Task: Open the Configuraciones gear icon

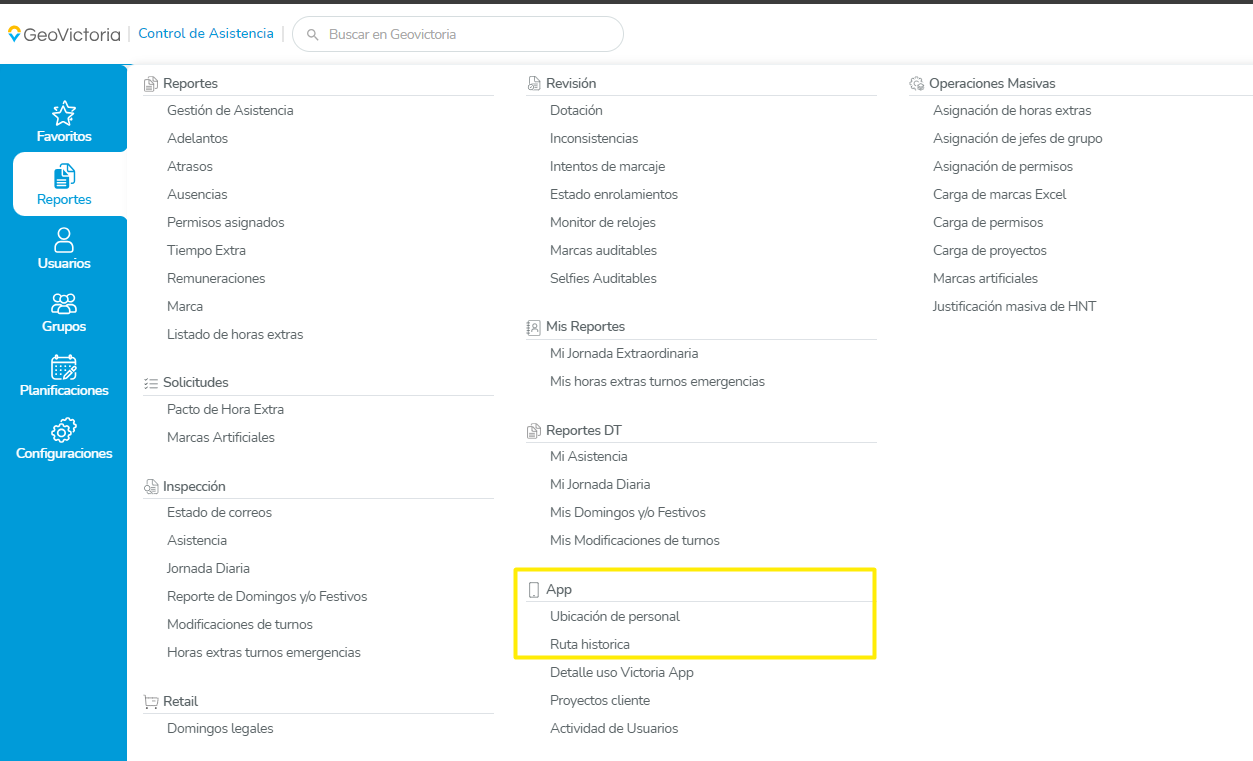Action: point(64,430)
